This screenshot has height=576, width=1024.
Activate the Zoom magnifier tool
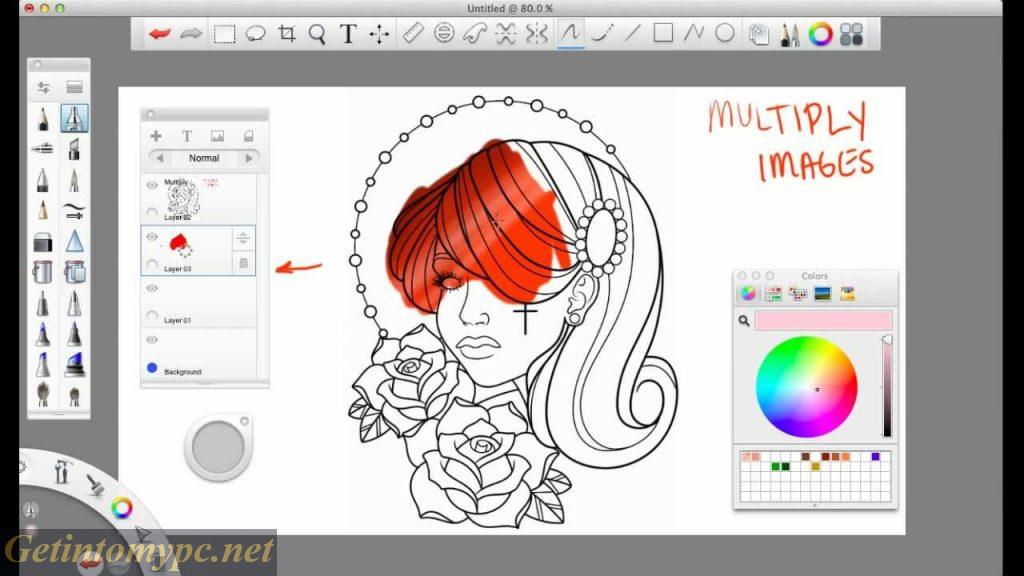tap(317, 34)
